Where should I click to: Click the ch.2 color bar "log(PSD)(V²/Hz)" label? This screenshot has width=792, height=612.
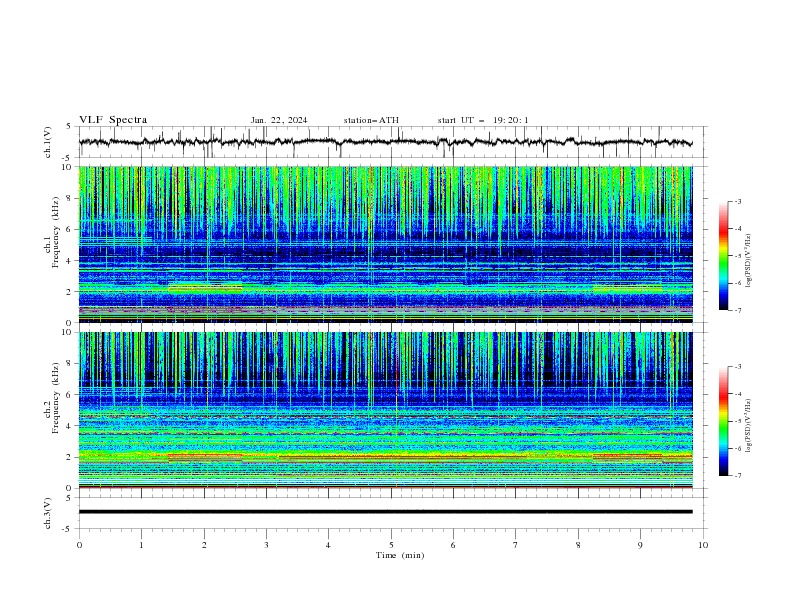pos(749,426)
